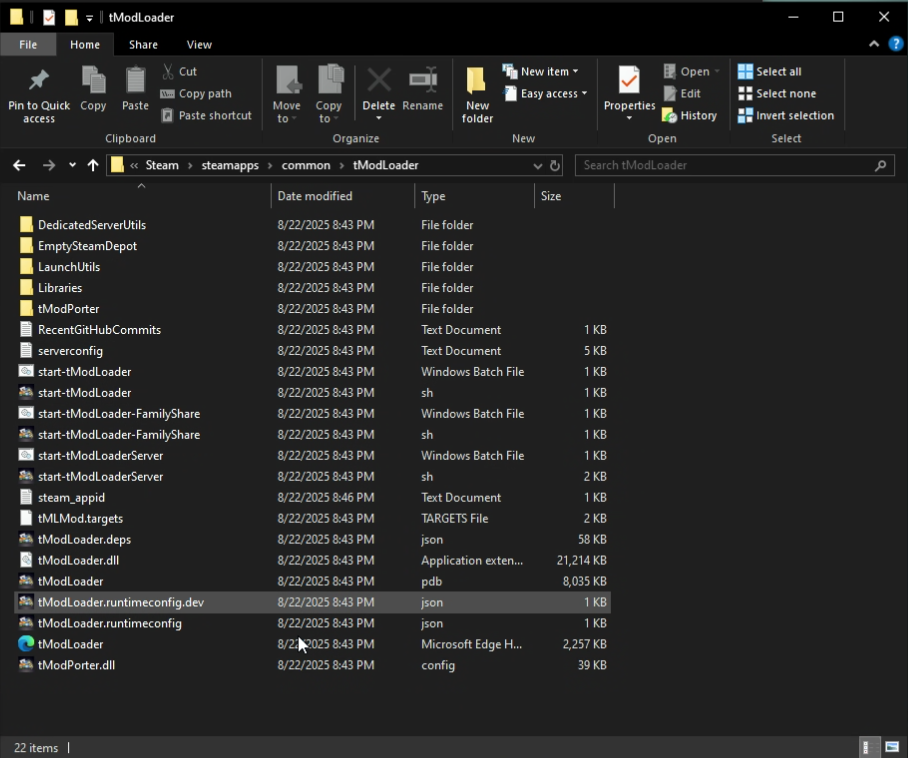This screenshot has width=908, height=758.
Task: Click Select all in ribbon
Action: click(x=770, y=71)
